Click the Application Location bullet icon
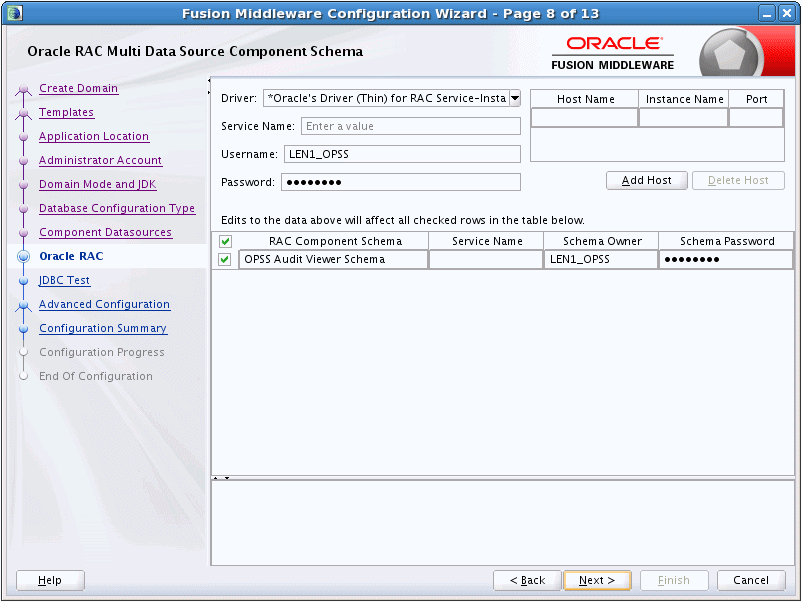The image size is (802, 602). (24, 137)
